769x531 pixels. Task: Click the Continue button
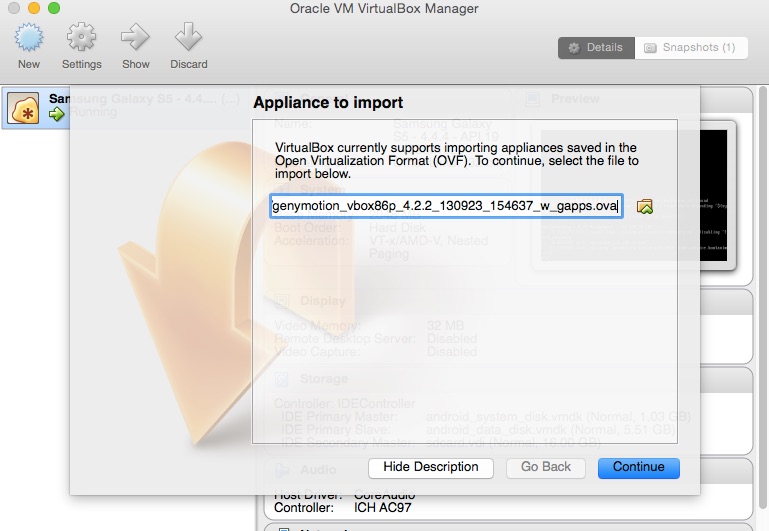[x=639, y=468]
